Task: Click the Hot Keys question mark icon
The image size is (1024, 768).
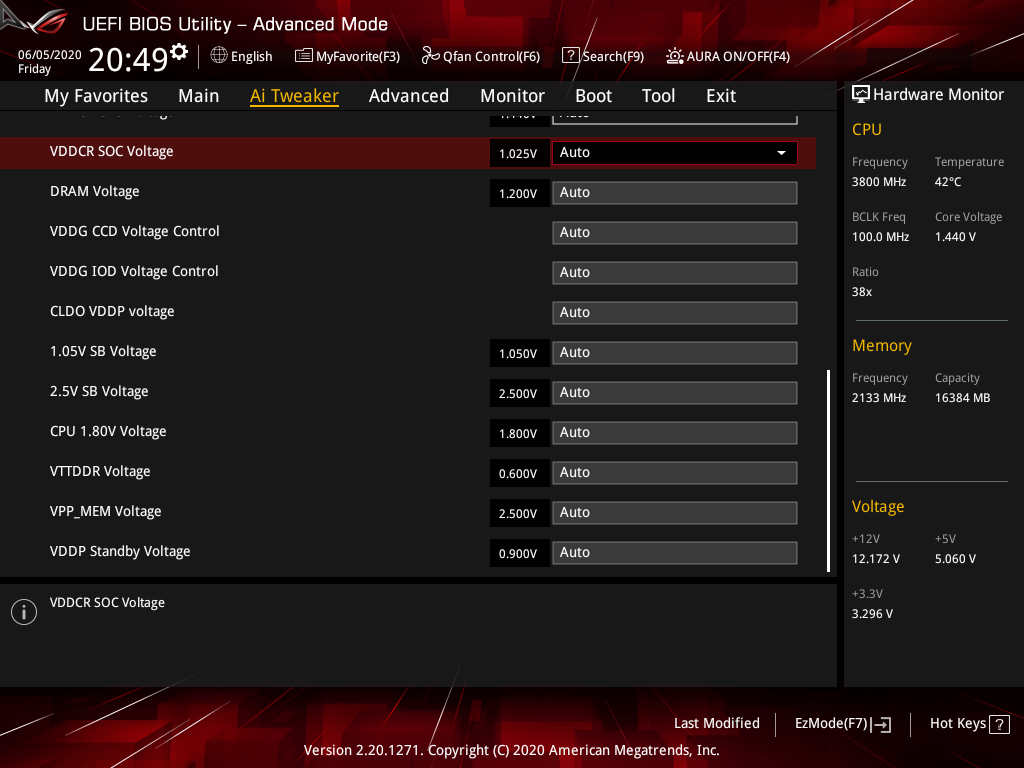Action: [x=999, y=724]
